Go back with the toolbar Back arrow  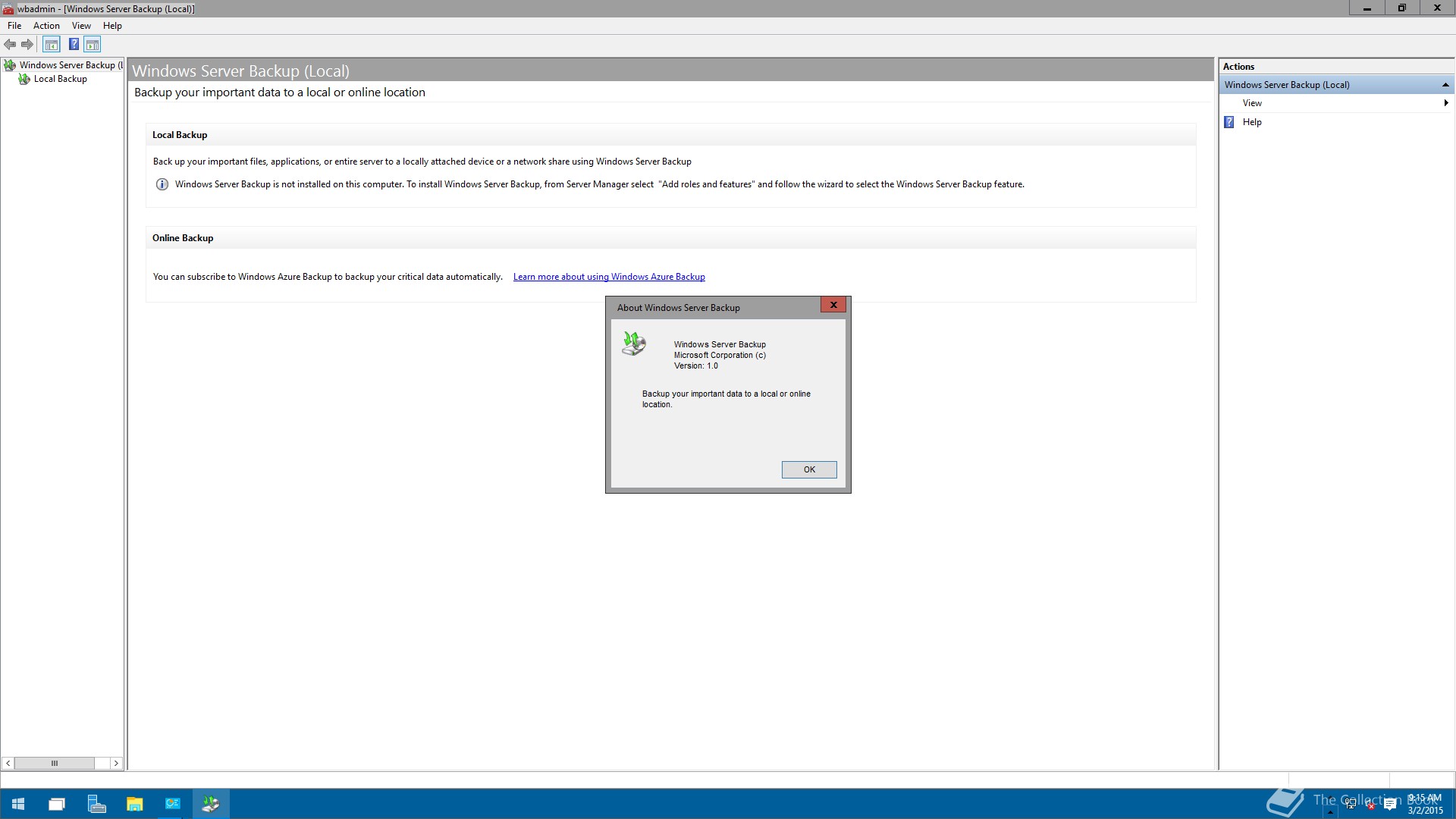tap(10, 45)
